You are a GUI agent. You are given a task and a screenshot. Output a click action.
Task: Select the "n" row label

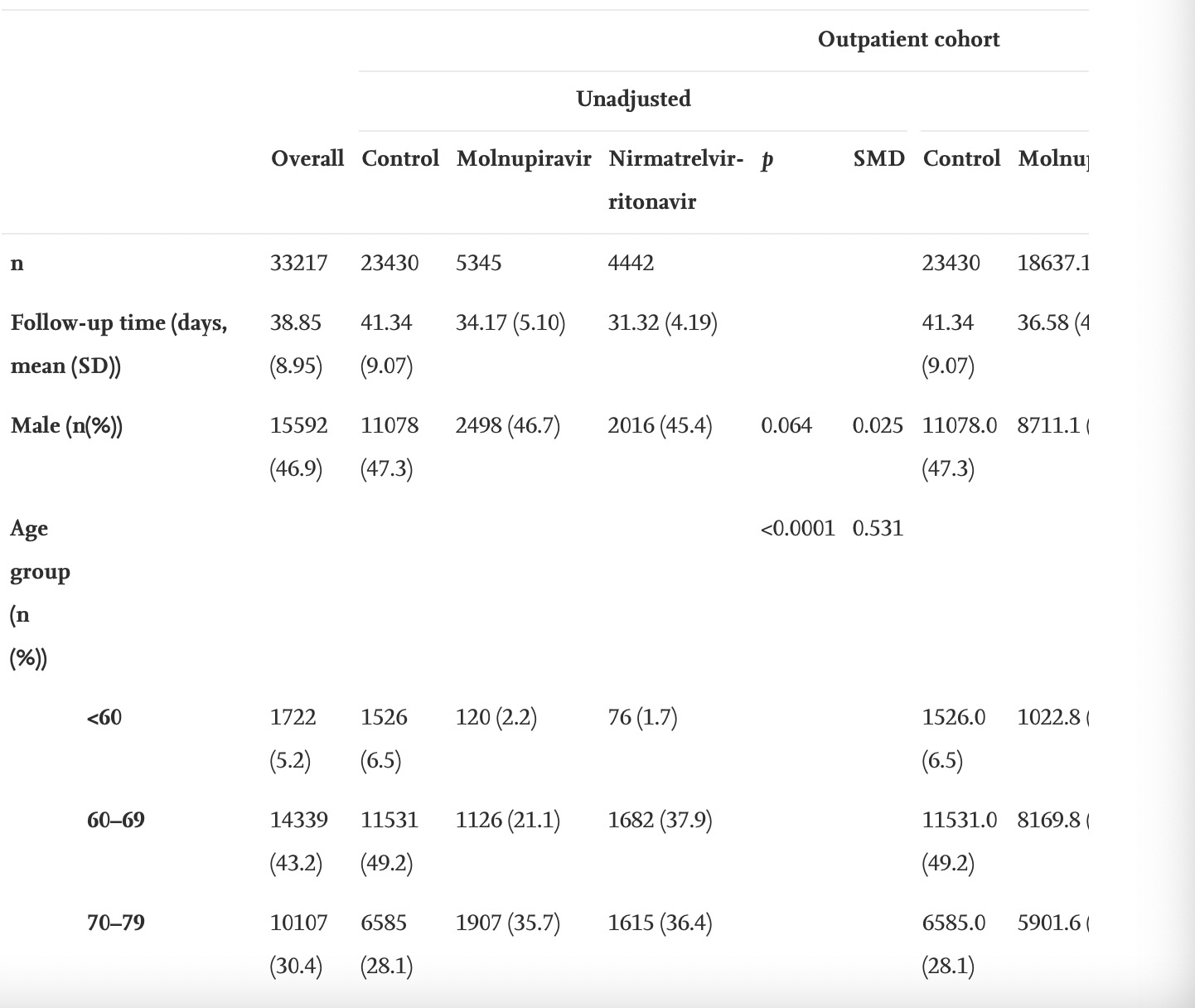[17, 264]
